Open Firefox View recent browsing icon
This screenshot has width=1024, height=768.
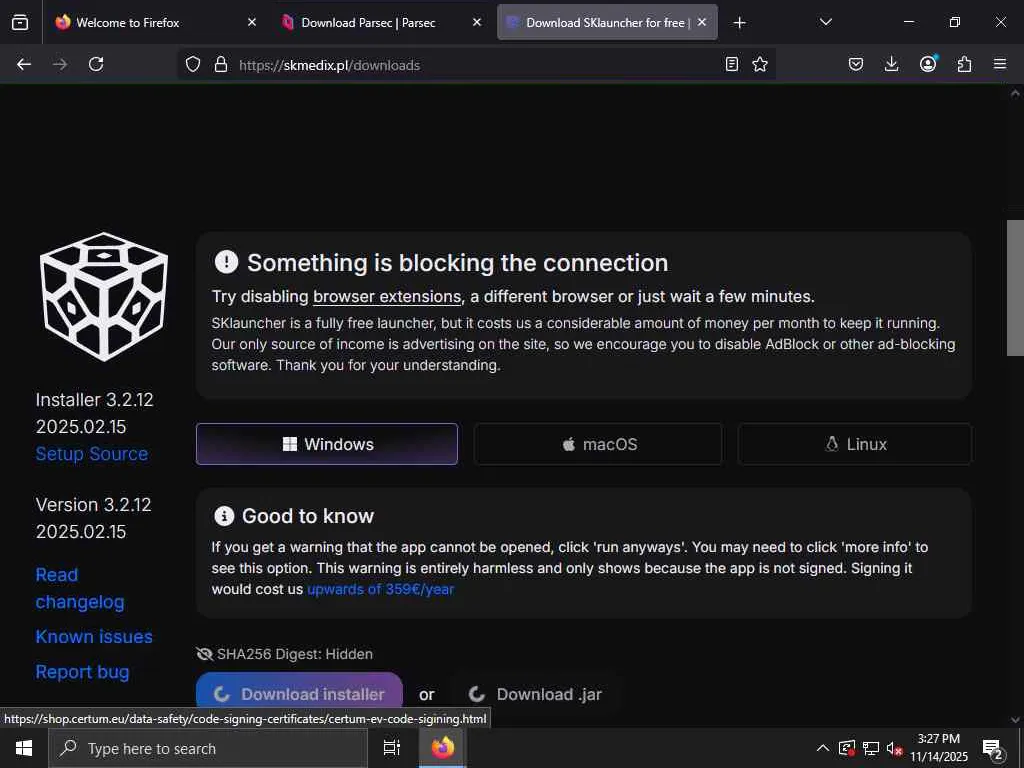coord(20,23)
